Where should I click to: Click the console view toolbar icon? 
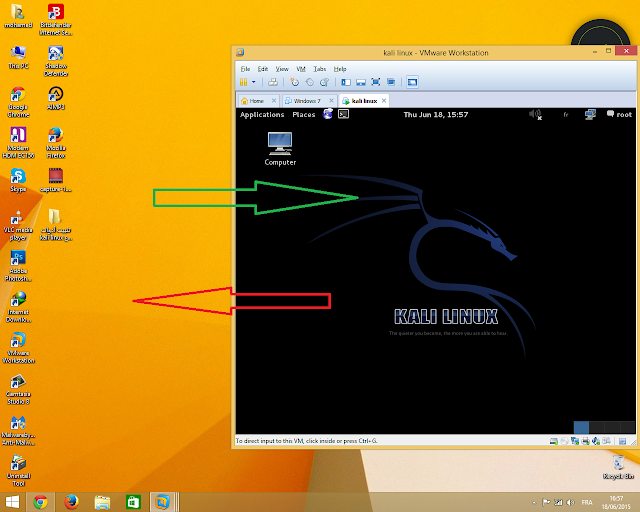click(412, 82)
